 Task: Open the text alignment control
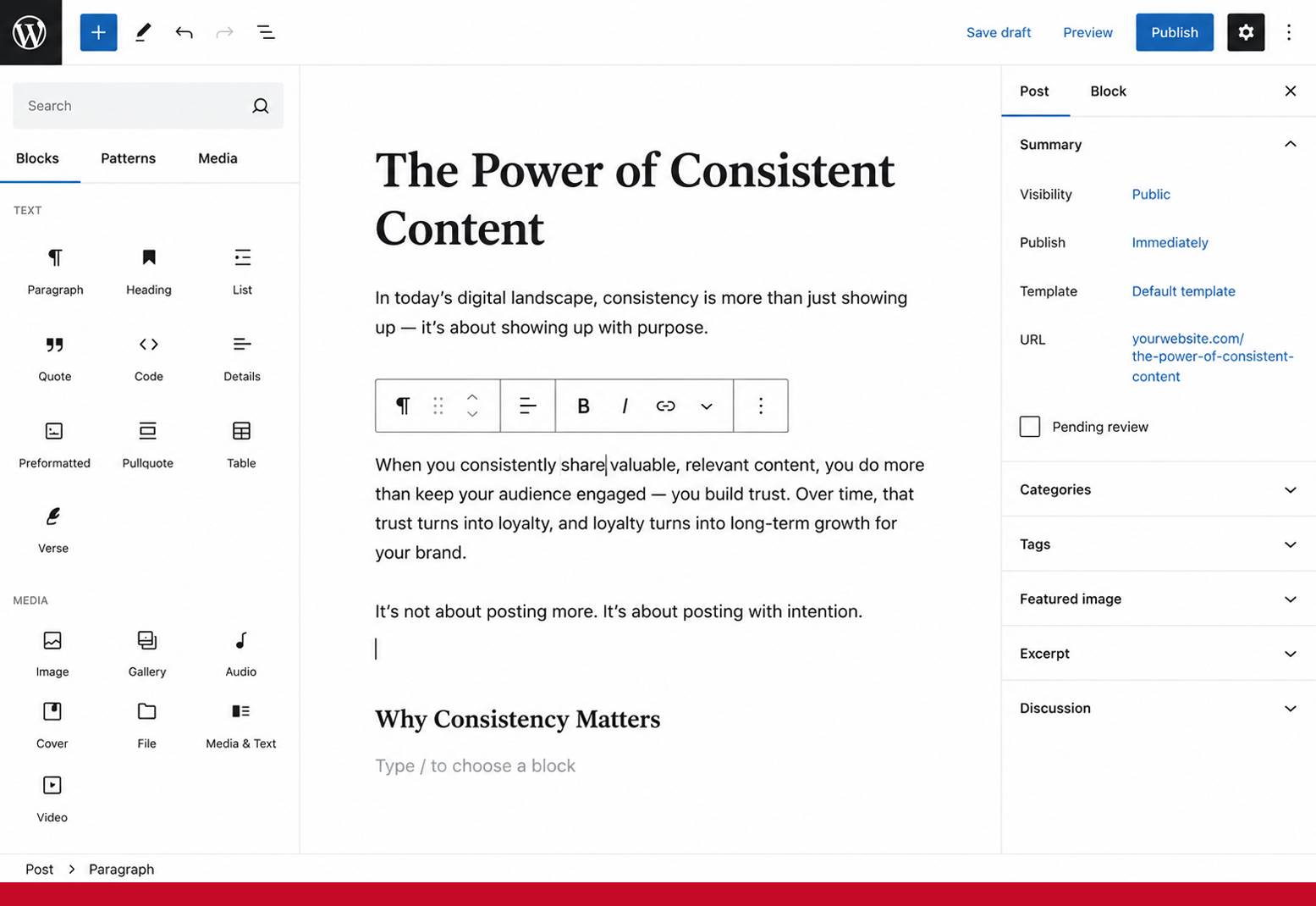pyautogui.click(x=527, y=406)
